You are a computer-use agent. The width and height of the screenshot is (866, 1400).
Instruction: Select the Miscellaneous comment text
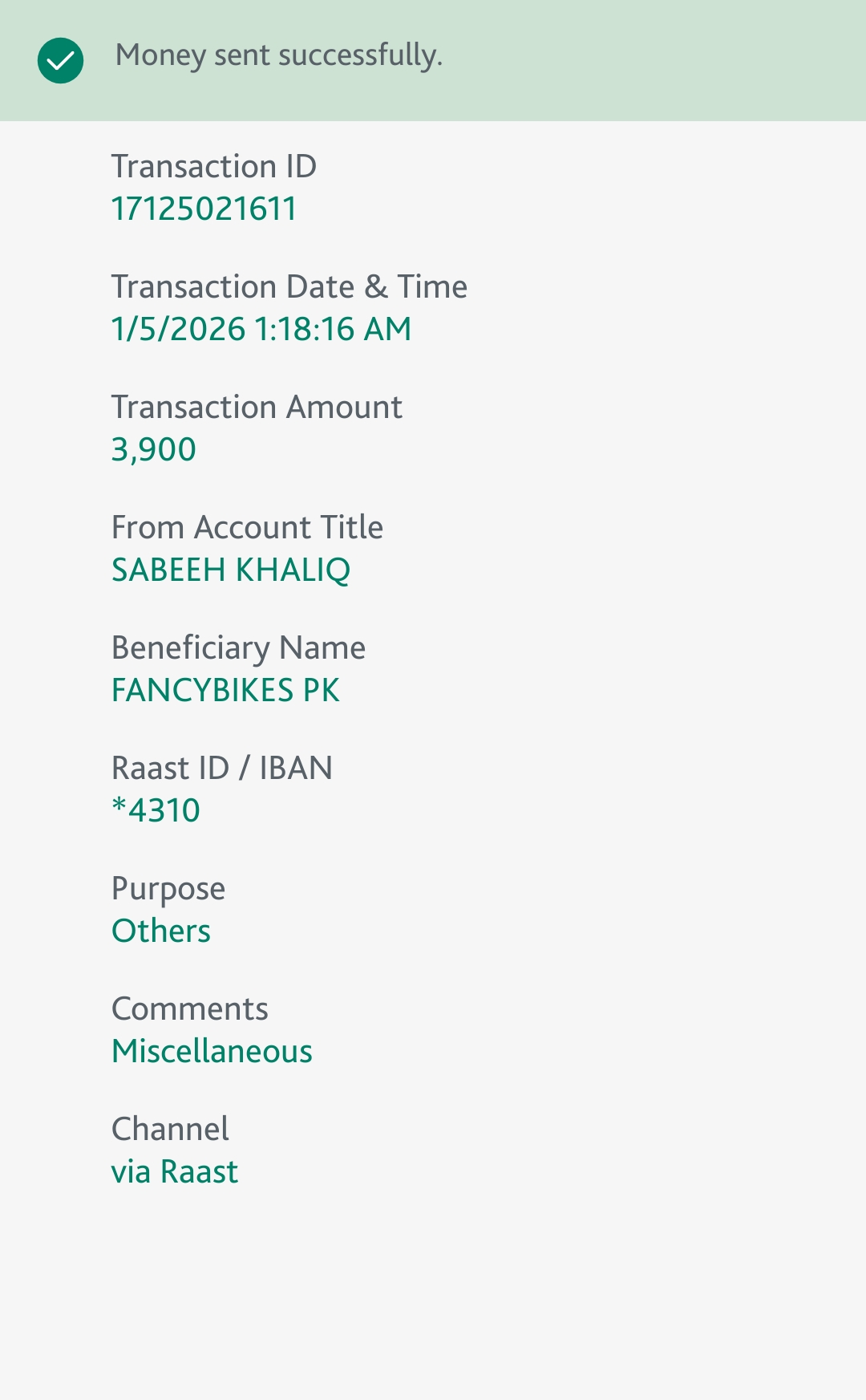tap(212, 1051)
